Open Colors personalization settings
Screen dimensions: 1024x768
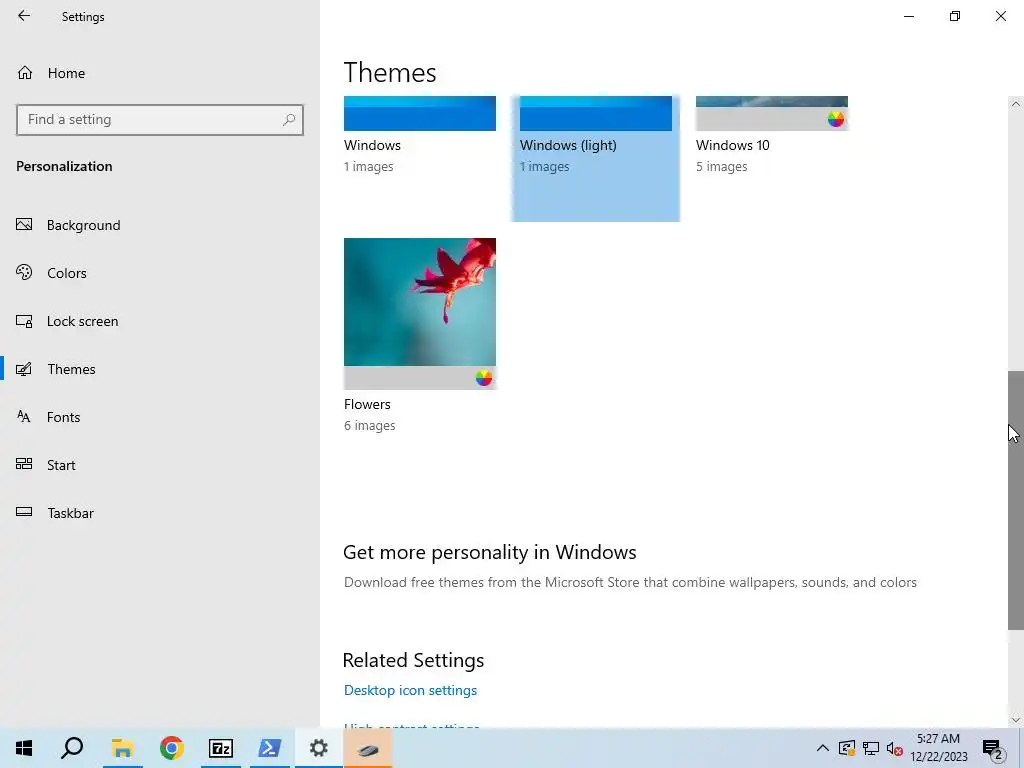[x=160, y=273]
